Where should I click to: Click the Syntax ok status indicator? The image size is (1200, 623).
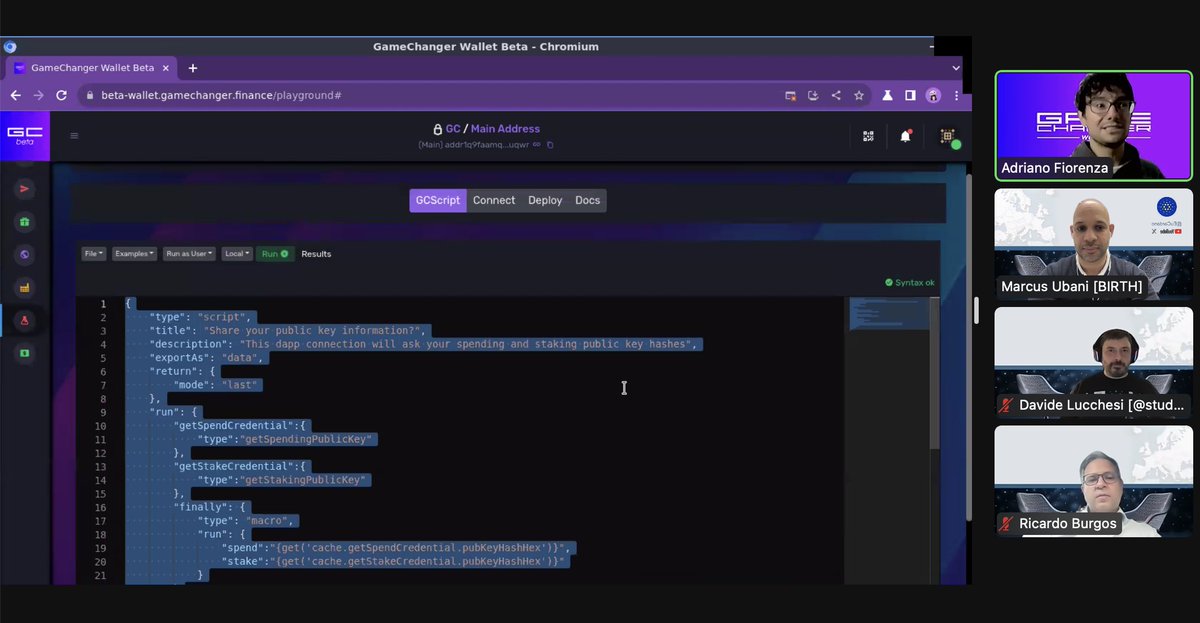click(910, 282)
